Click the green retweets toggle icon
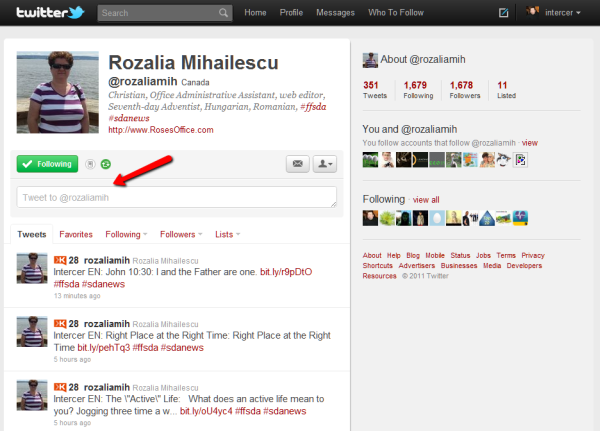 [106, 164]
